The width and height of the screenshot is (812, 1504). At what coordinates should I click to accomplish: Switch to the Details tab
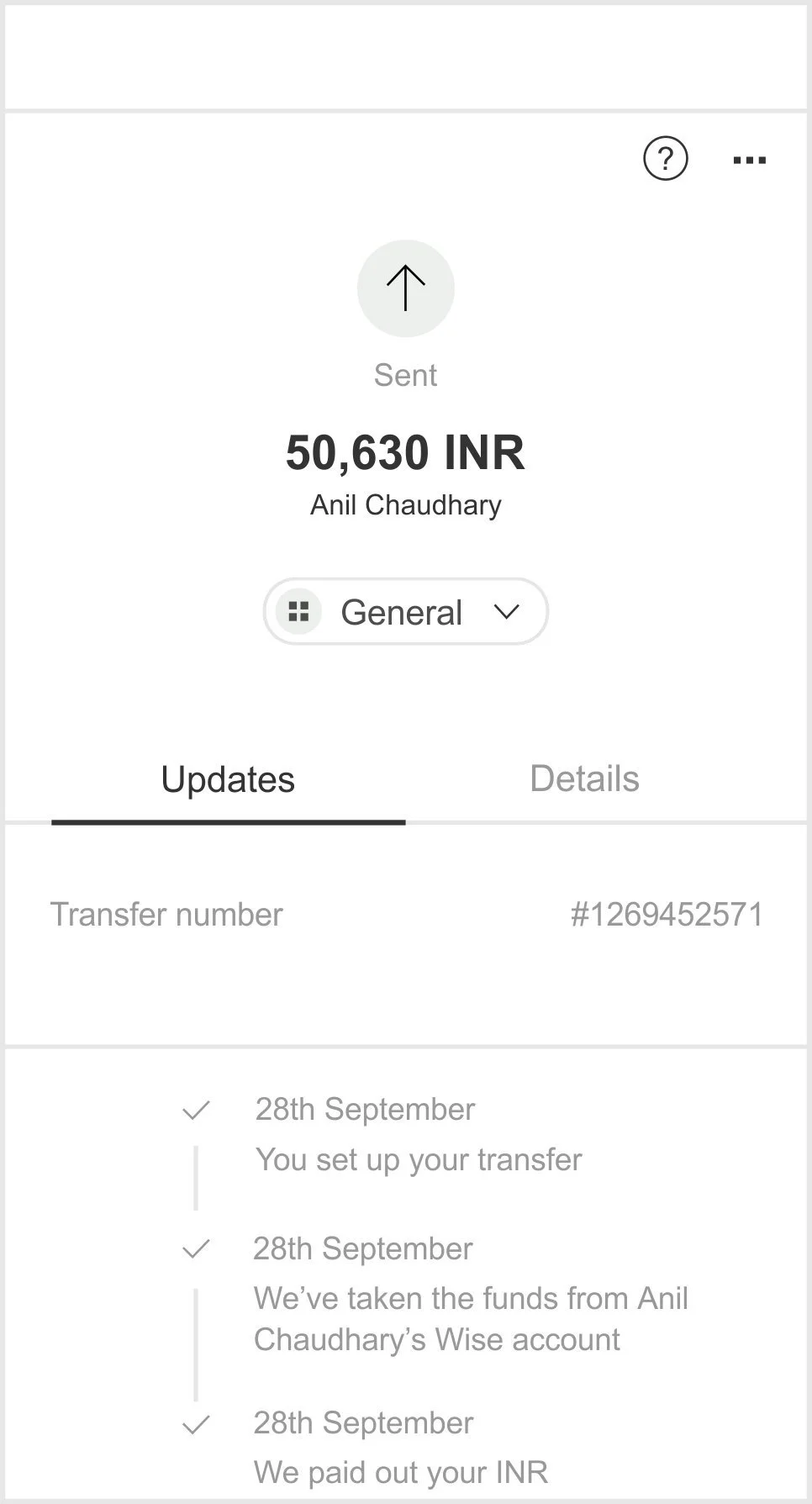coord(584,779)
